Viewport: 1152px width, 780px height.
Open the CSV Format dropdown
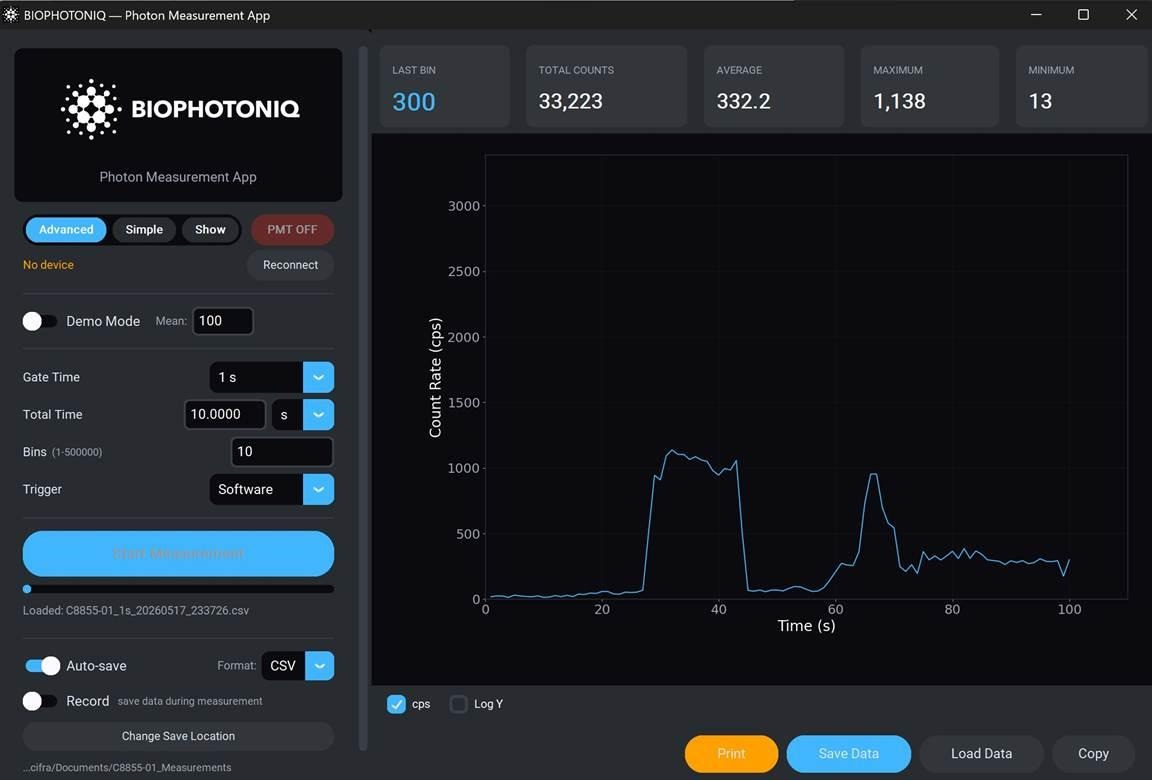tap(298, 665)
